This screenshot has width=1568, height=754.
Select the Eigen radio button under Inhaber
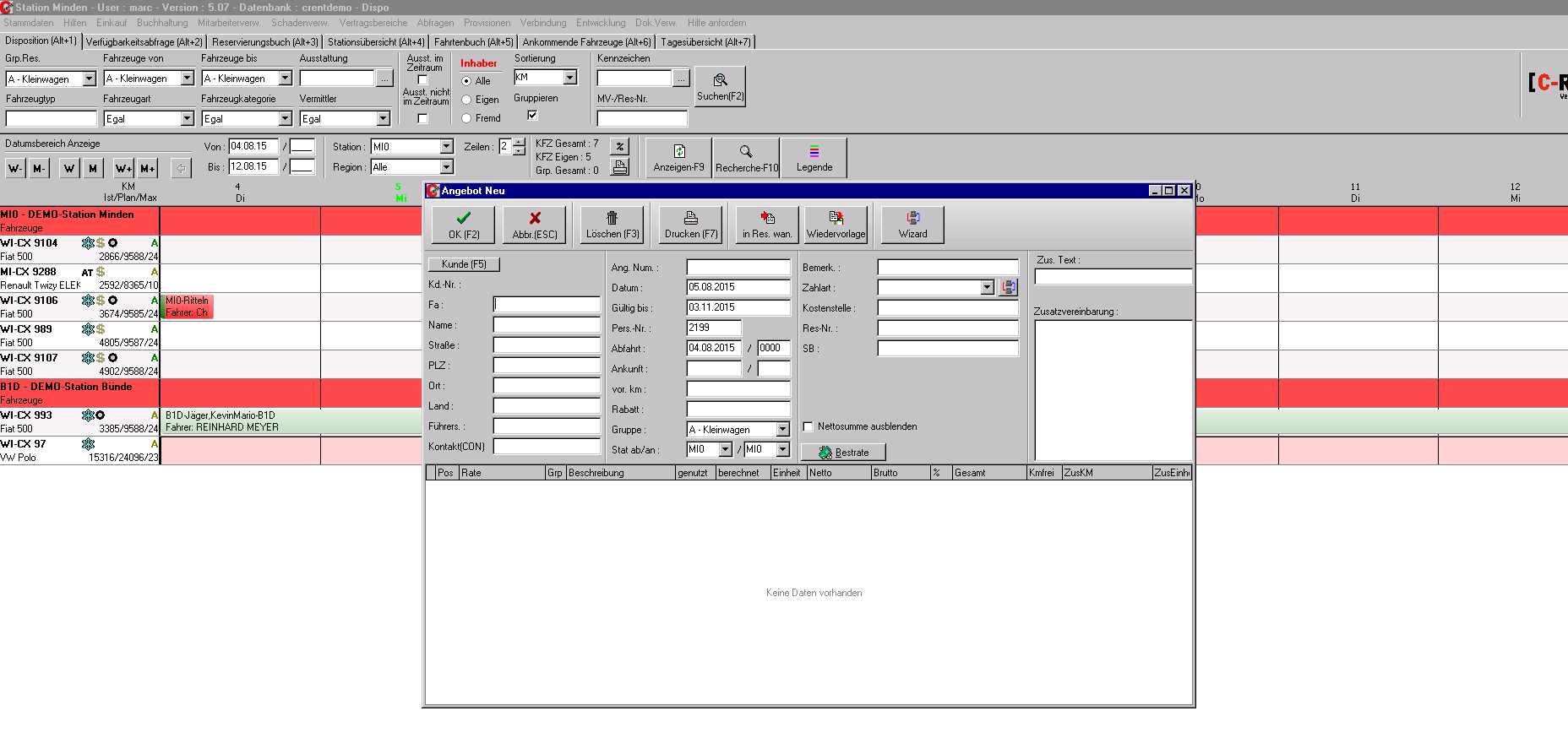point(466,100)
